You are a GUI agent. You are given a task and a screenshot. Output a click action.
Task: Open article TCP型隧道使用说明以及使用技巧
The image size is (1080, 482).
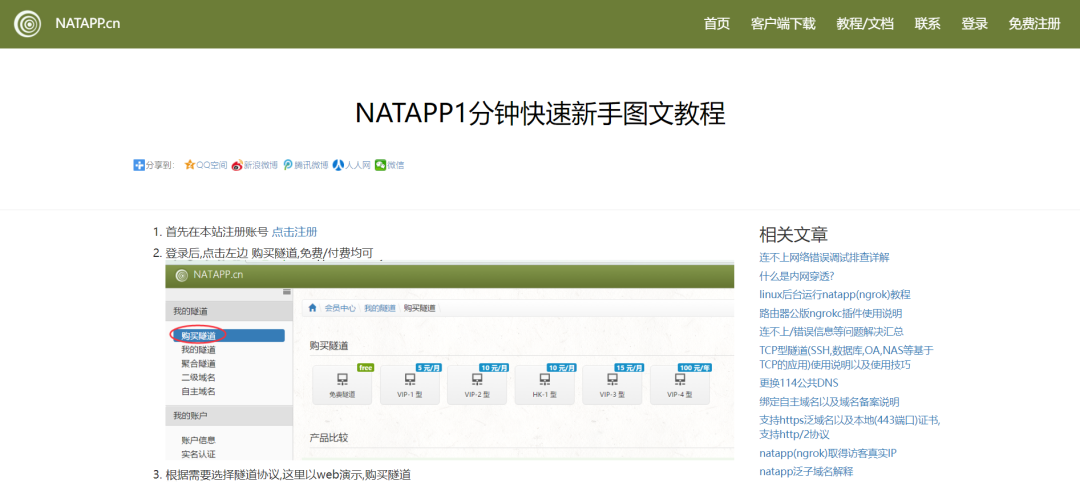pyautogui.click(x=847, y=357)
